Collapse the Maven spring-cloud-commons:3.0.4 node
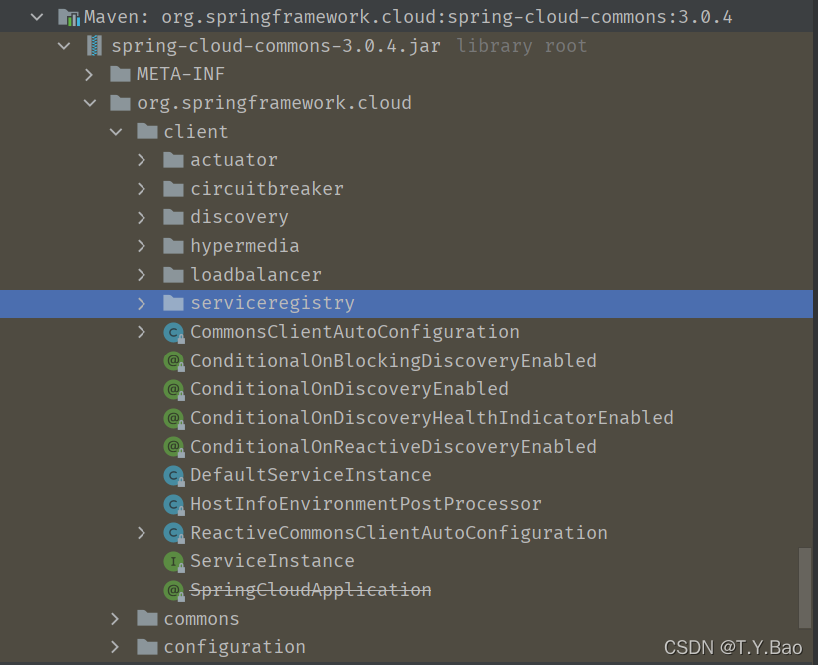The height and width of the screenshot is (665, 818). pos(37,17)
